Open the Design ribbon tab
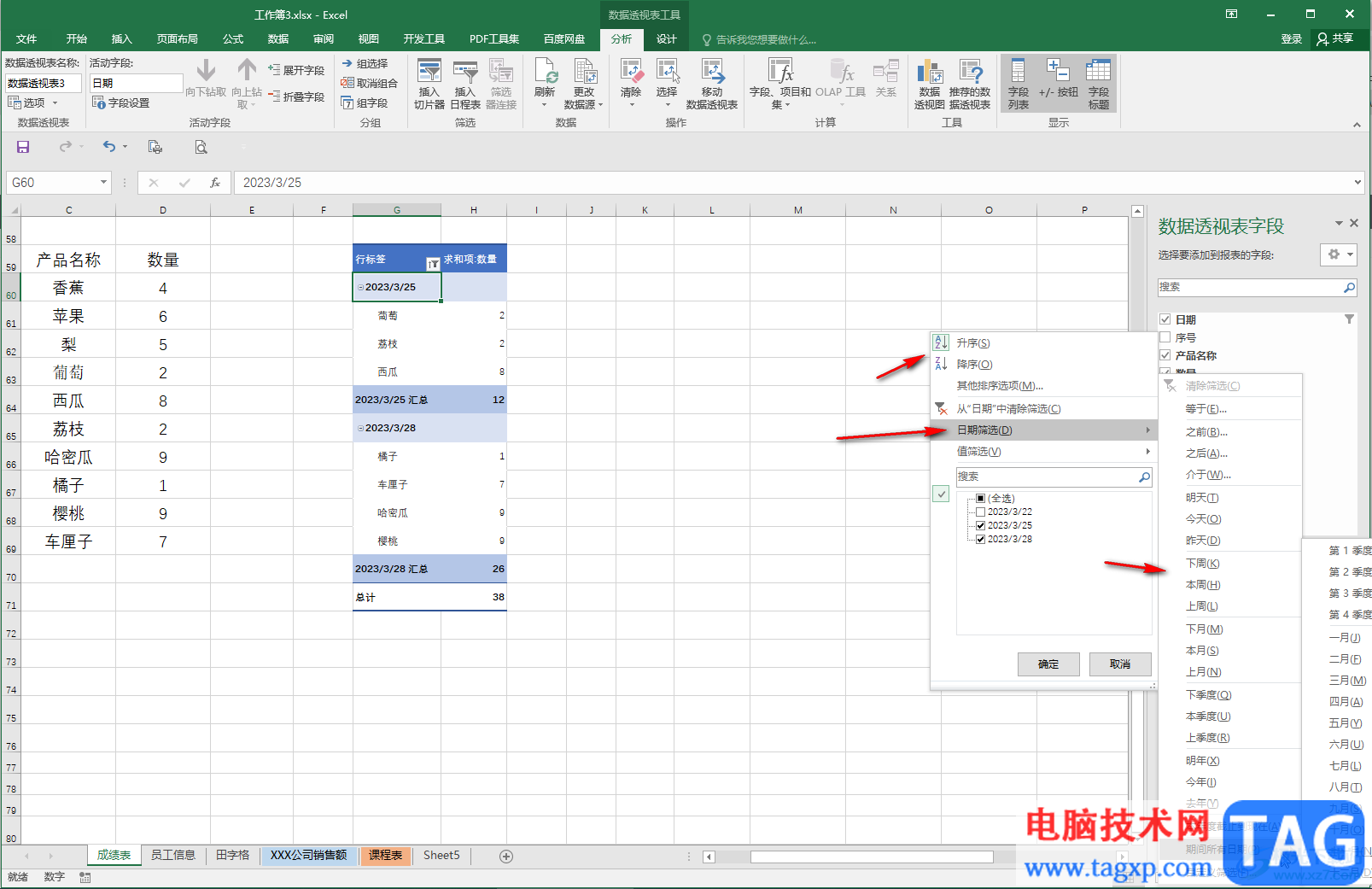The image size is (1372, 889). point(666,39)
